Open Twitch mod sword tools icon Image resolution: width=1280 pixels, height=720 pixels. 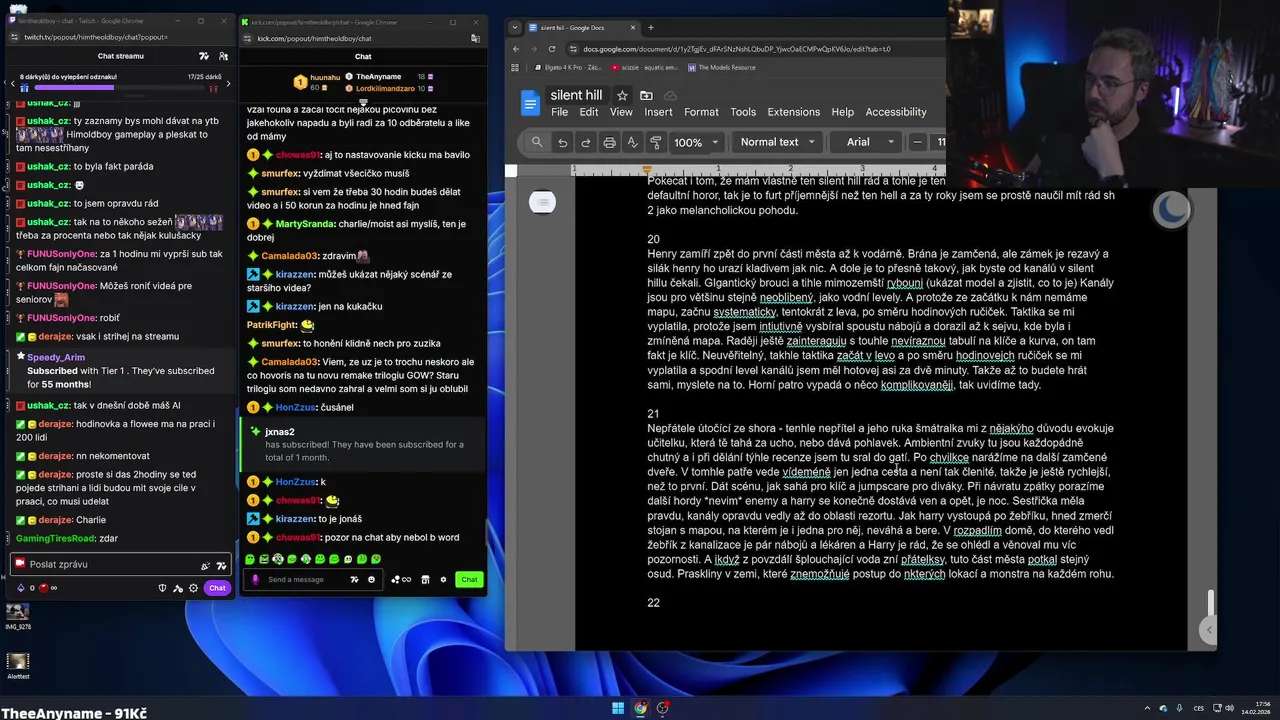pos(177,588)
